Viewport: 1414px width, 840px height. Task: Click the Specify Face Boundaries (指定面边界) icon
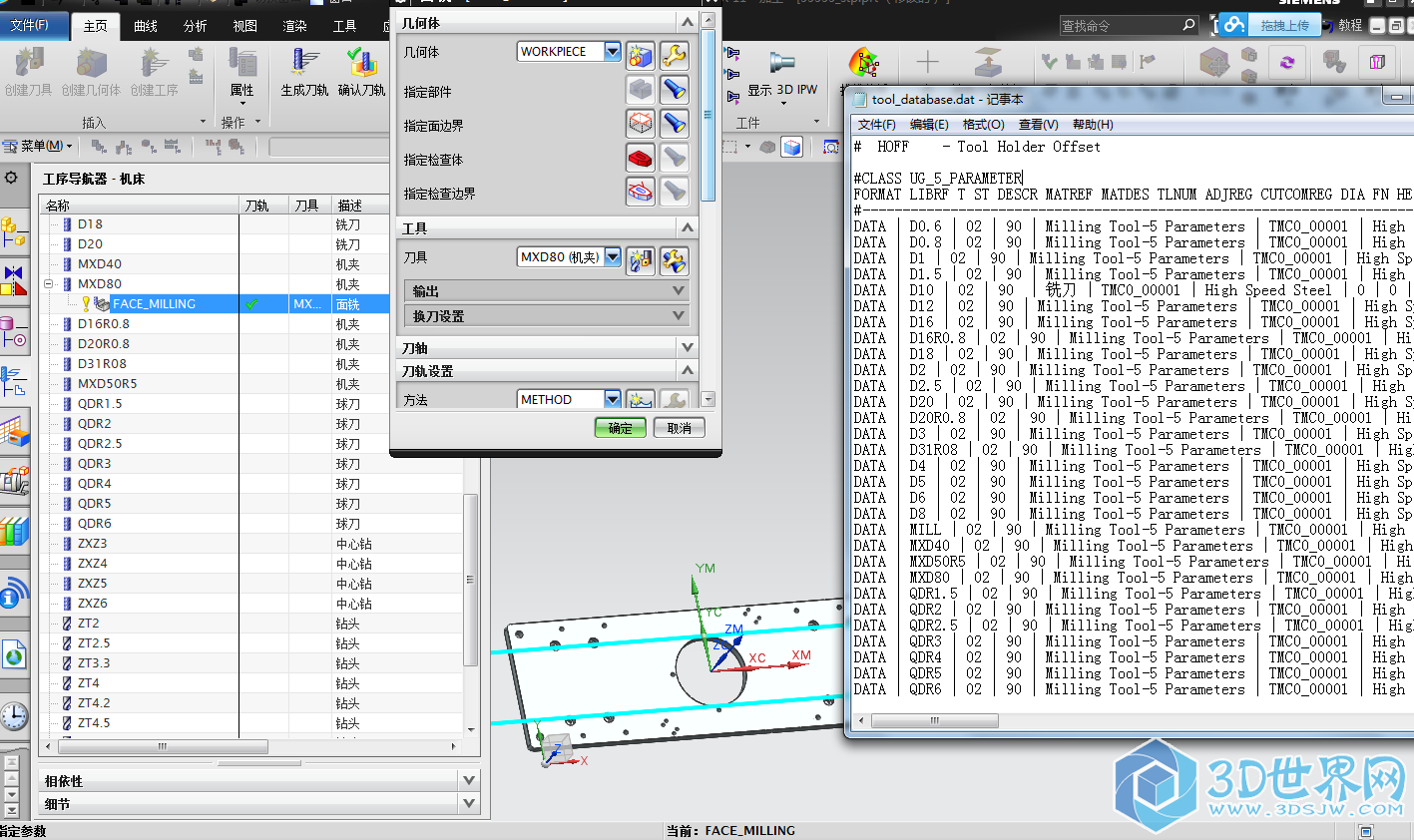click(641, 124)
